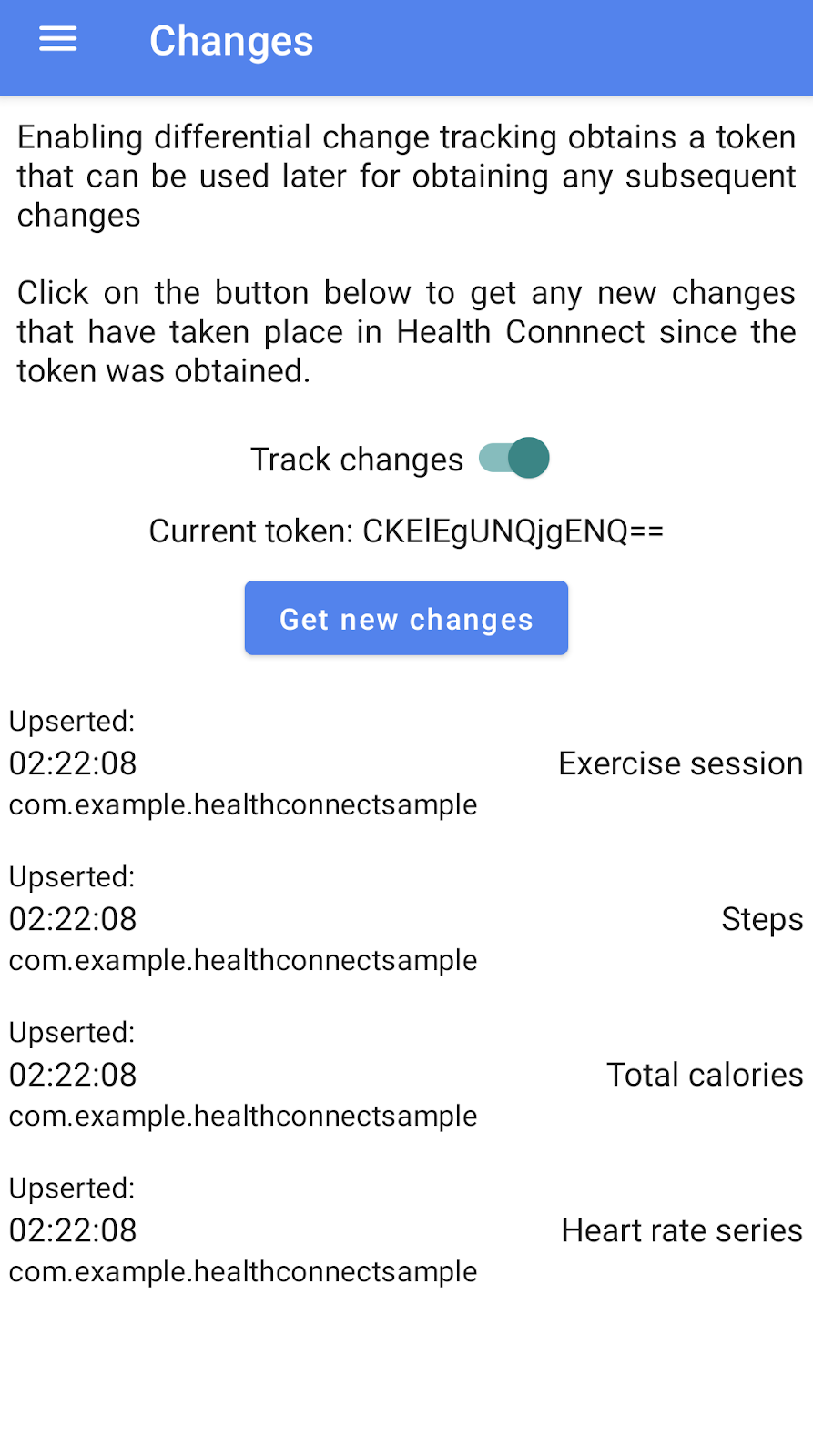Screen dimensions: 813x1456
Task: Click the Health Connect instructions paragraph
Action: (x=406, y=331)
